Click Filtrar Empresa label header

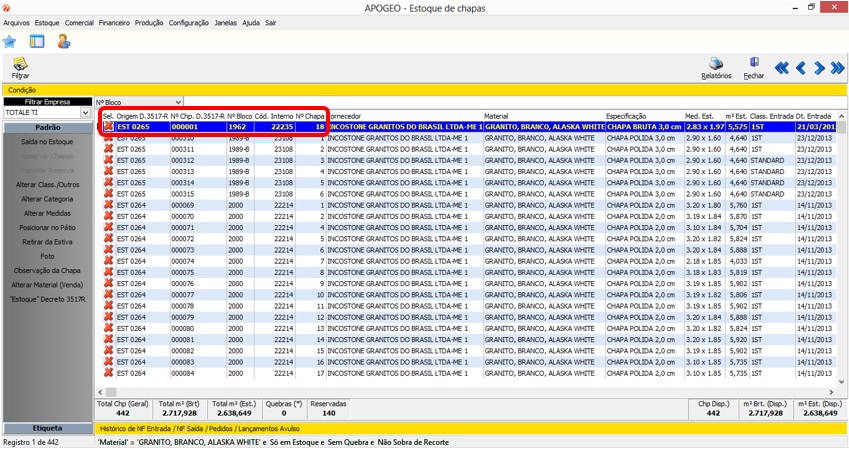pos(48,102)
